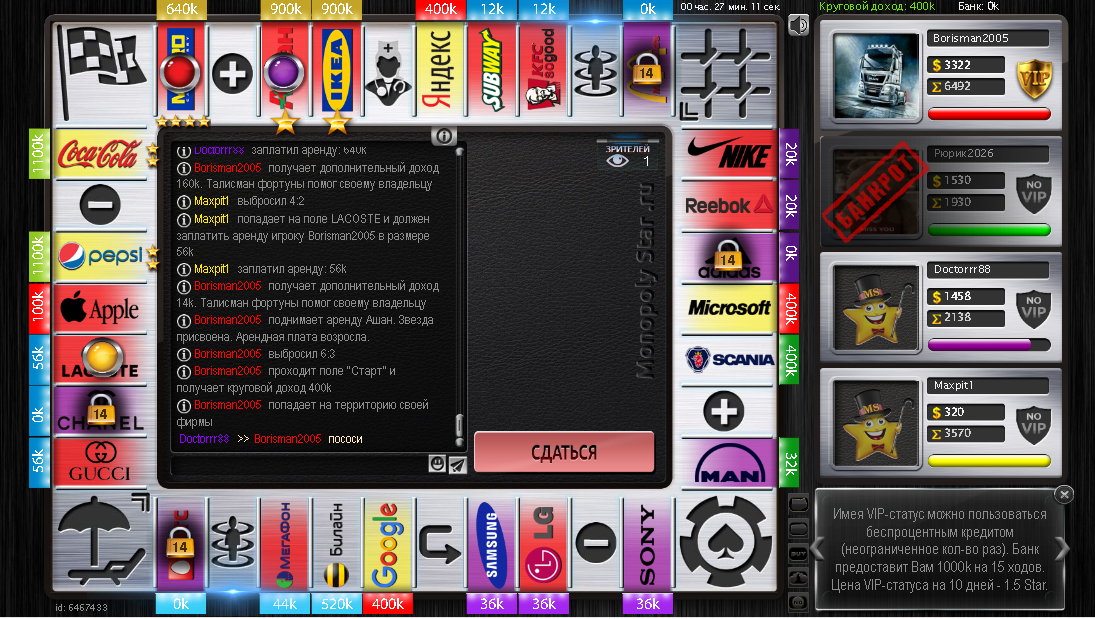The width and height of the screenshot is (1095, 619).
Task: Open the Яндекс property cell
Action: pos(440,72)
